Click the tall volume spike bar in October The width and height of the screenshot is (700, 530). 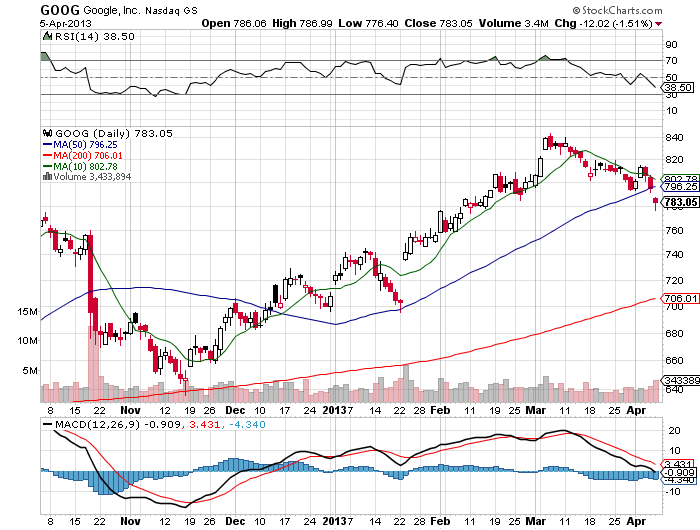tap(92, 364)
